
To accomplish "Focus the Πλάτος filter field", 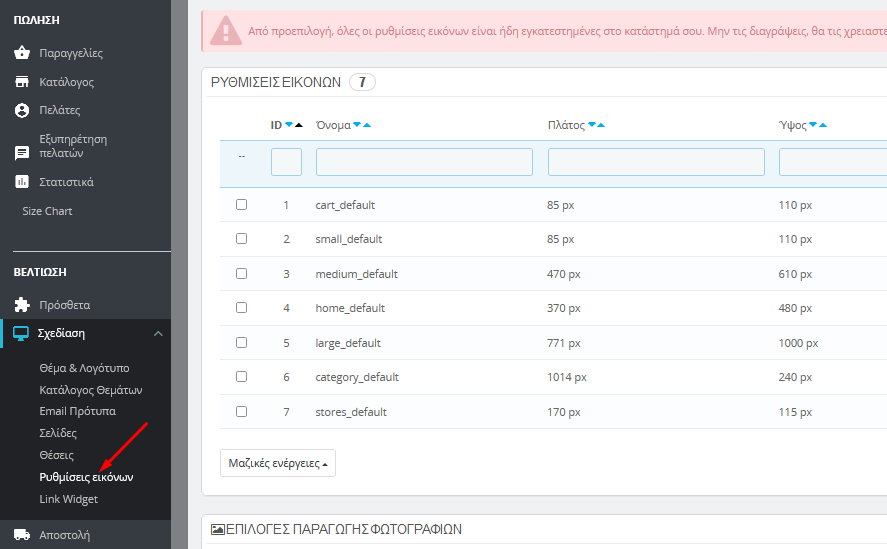I will [x=656, y=162].
